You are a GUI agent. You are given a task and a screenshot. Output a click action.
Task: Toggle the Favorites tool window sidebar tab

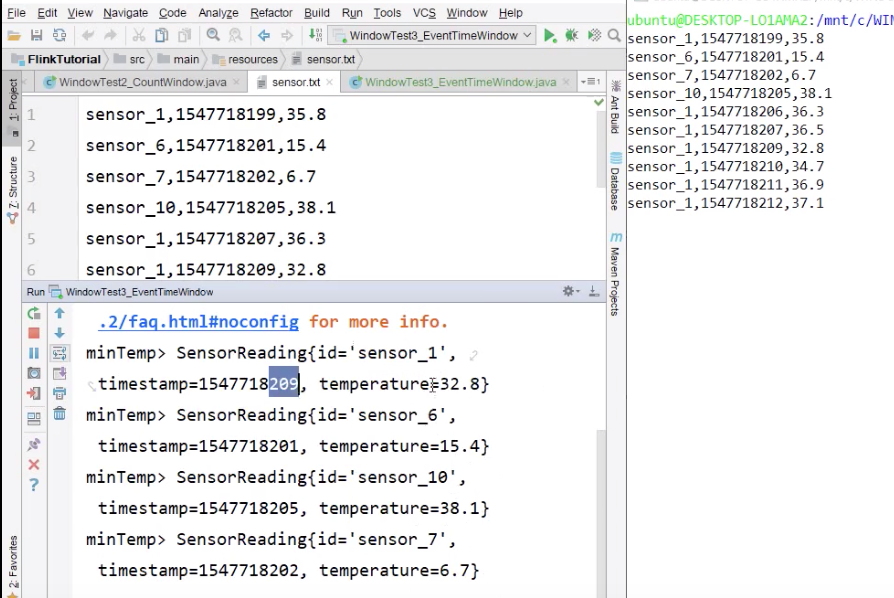(13, 566)
